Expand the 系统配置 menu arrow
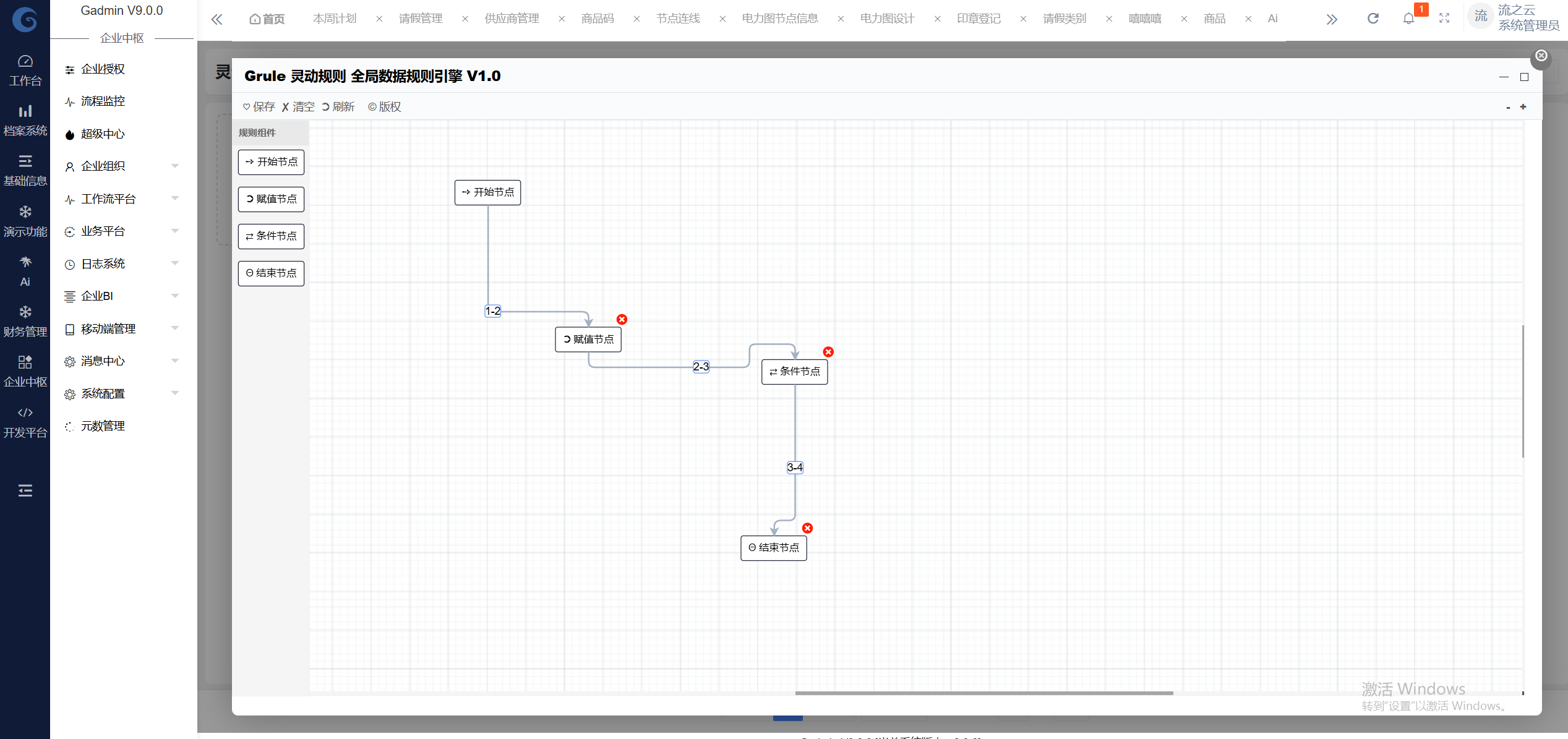This screenshot has height=739, width=1568. pyautogui.click(x=175, y=393)
